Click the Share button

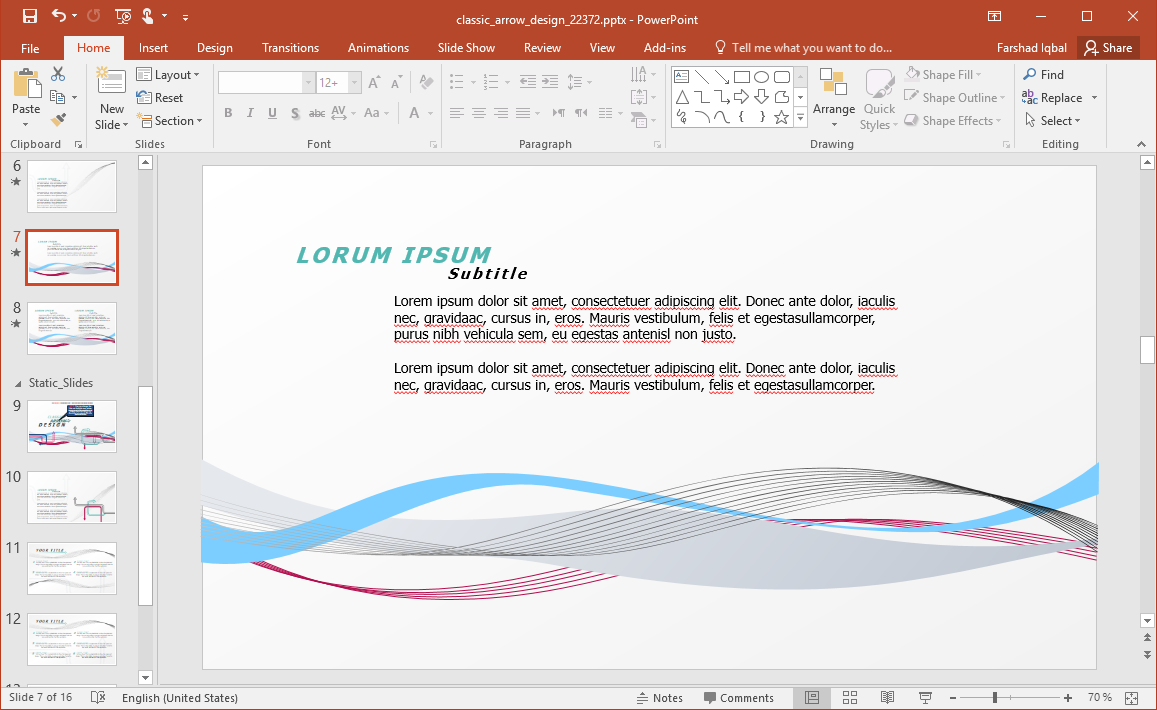pos(1108,48)
